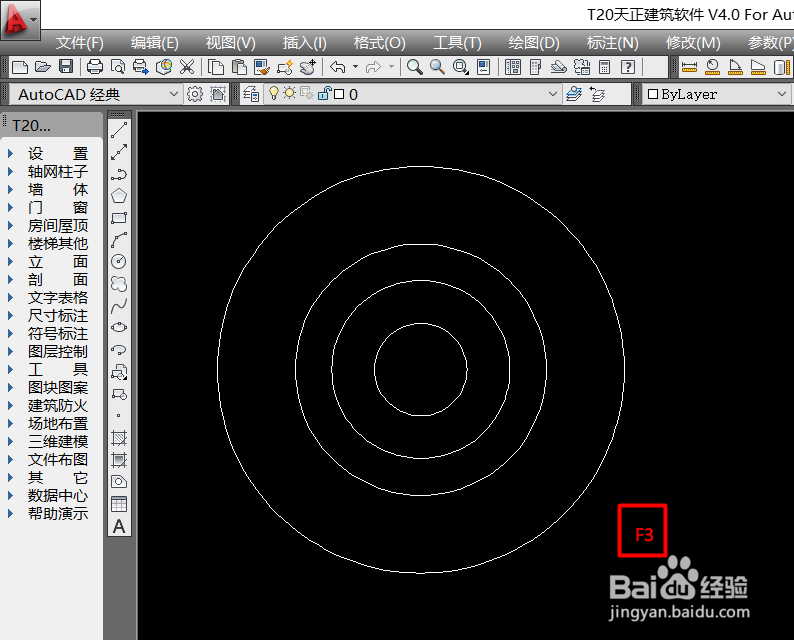Open the 插入(I) menu
Image resolution: width=794 pixels, height=640 pixels.
coord(304,43)
